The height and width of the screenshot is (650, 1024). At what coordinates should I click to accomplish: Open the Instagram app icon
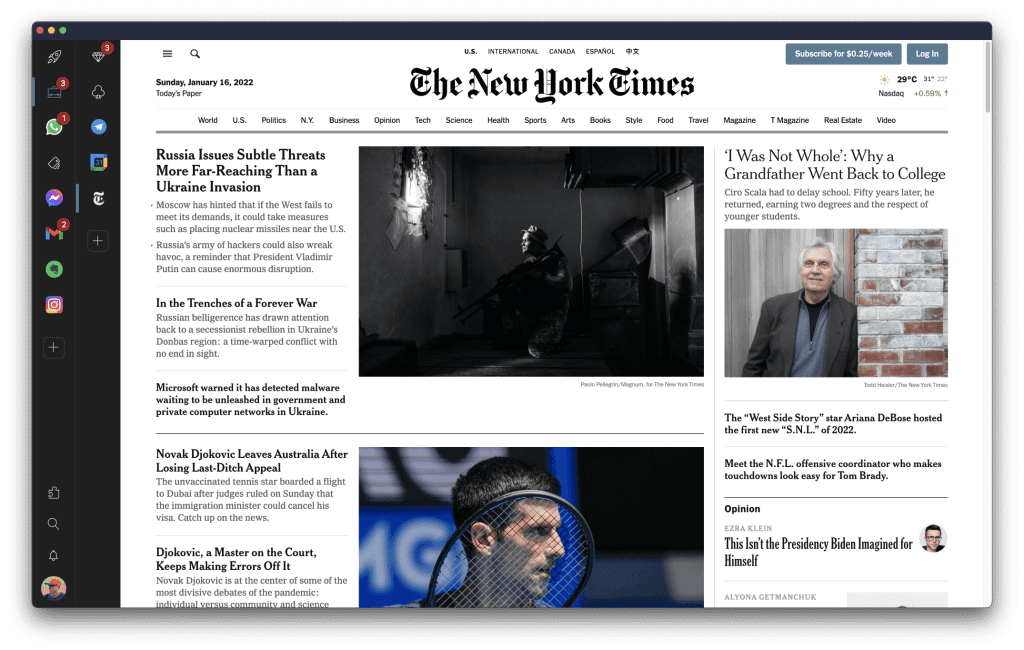tap(54, 305)
